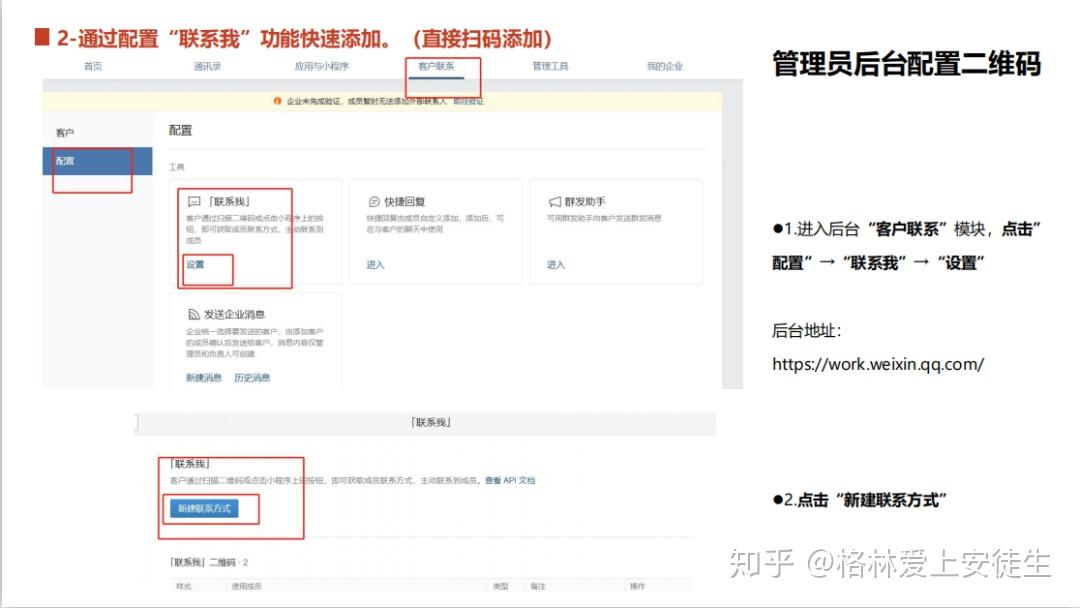Go to the 管理工具 tab
This screenshot has width=1080, height=608.
pos(550,66)
